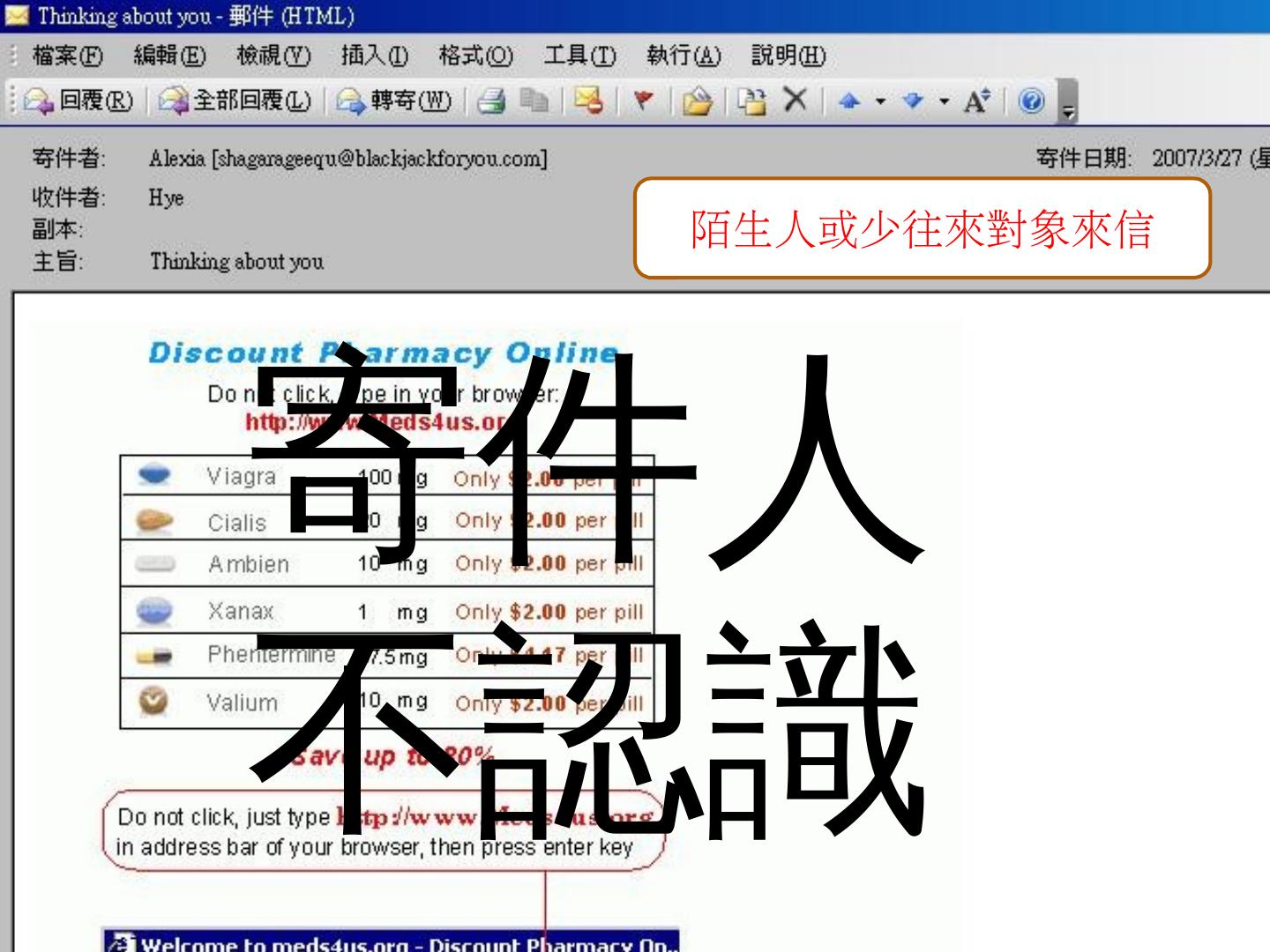Open the 編輯(E) menu
1270x952 pixels.
pos(169,56)
